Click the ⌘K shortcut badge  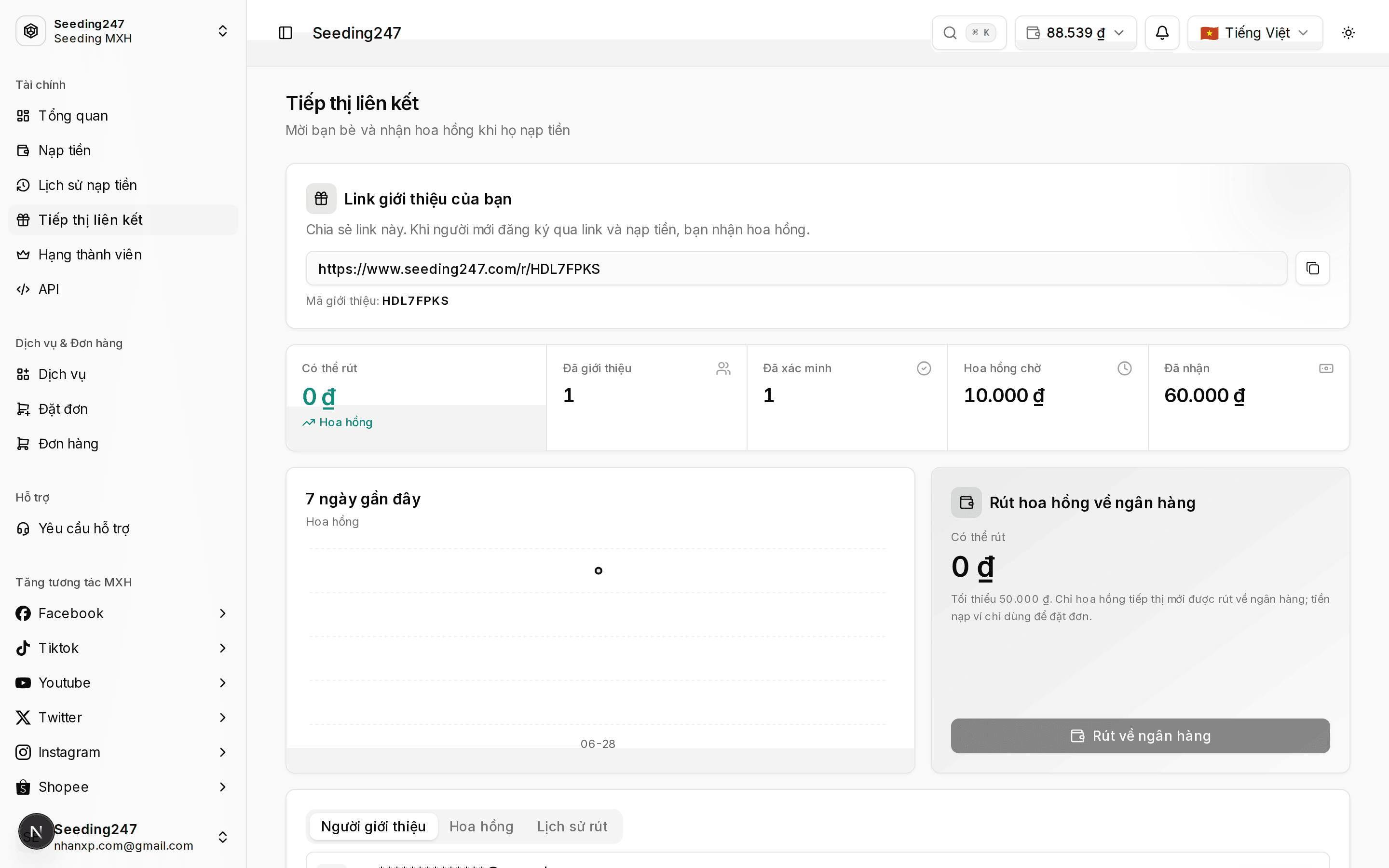[980, 33]
